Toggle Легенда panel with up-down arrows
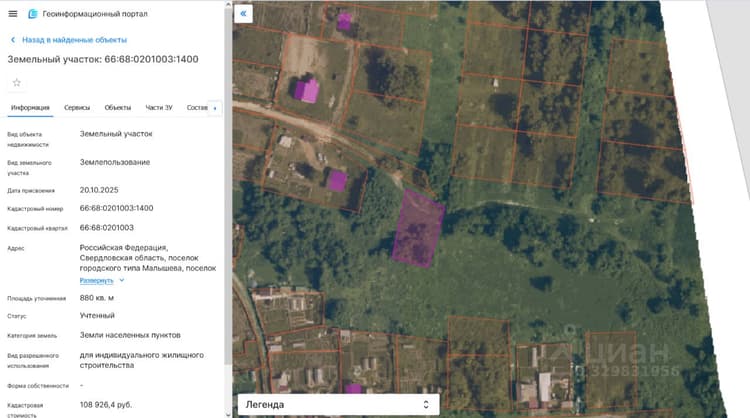Screen dimensions: 750x418 426,405
